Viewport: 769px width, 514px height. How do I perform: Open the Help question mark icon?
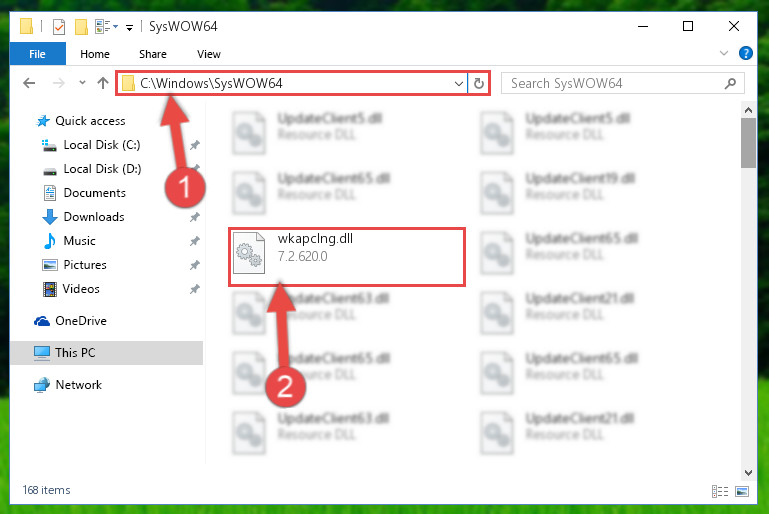click(745, 53)
